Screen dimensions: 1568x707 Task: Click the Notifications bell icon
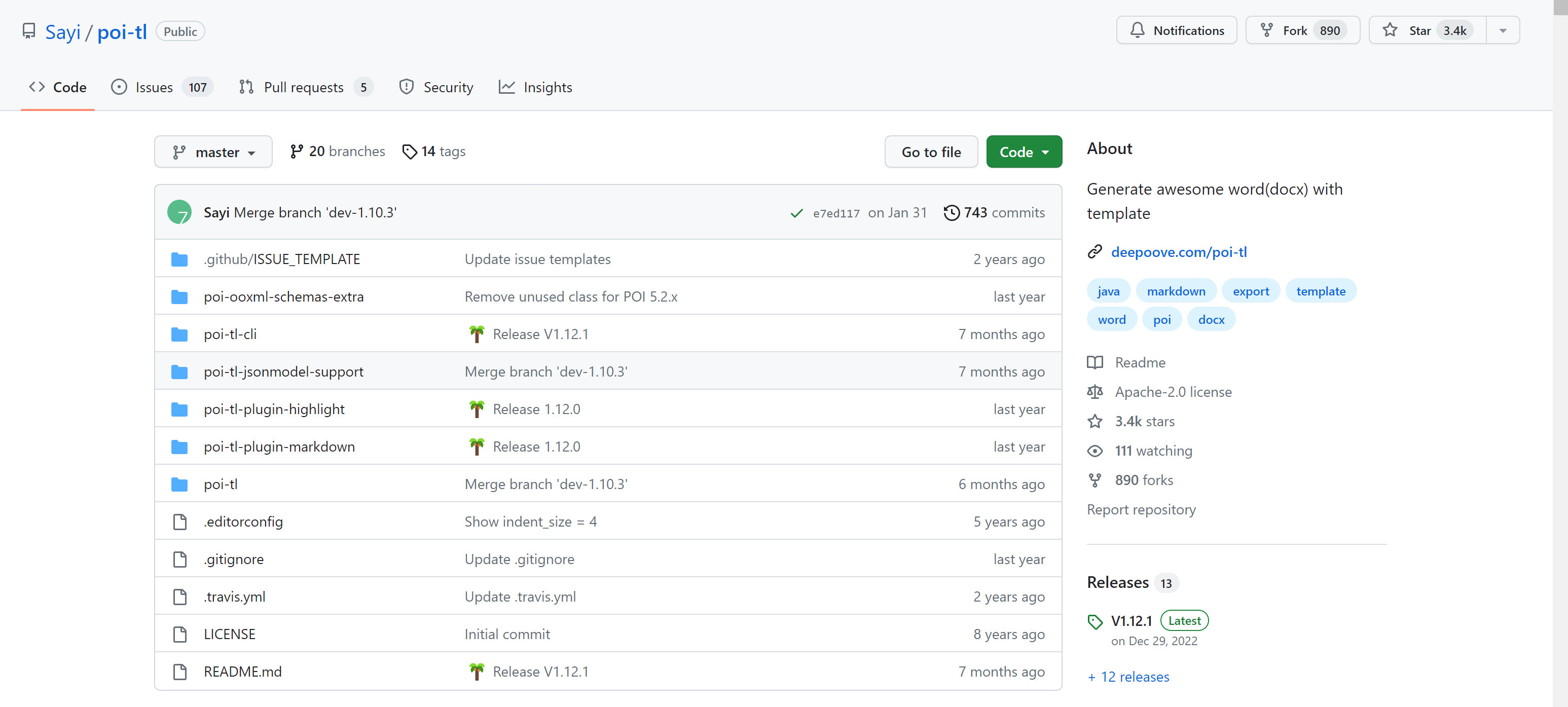(1137, 30)
